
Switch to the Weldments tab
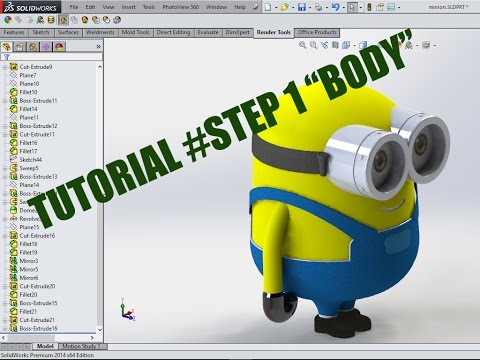pyautogui.click(x=100, y=32)
